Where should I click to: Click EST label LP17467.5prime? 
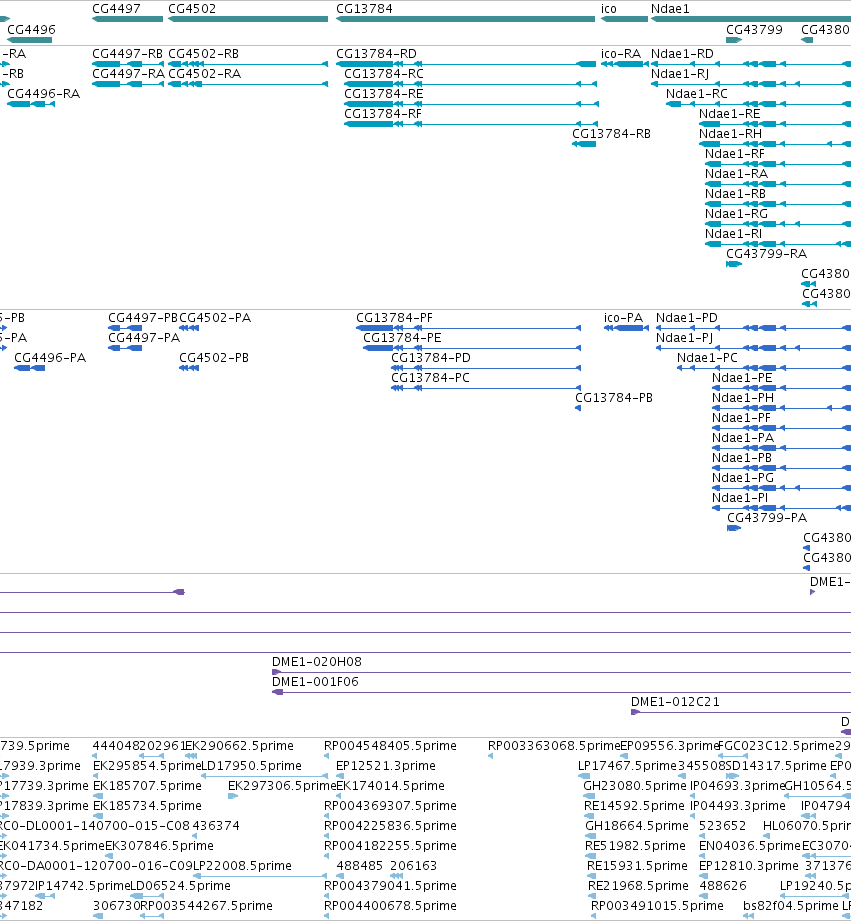point(627,766)
